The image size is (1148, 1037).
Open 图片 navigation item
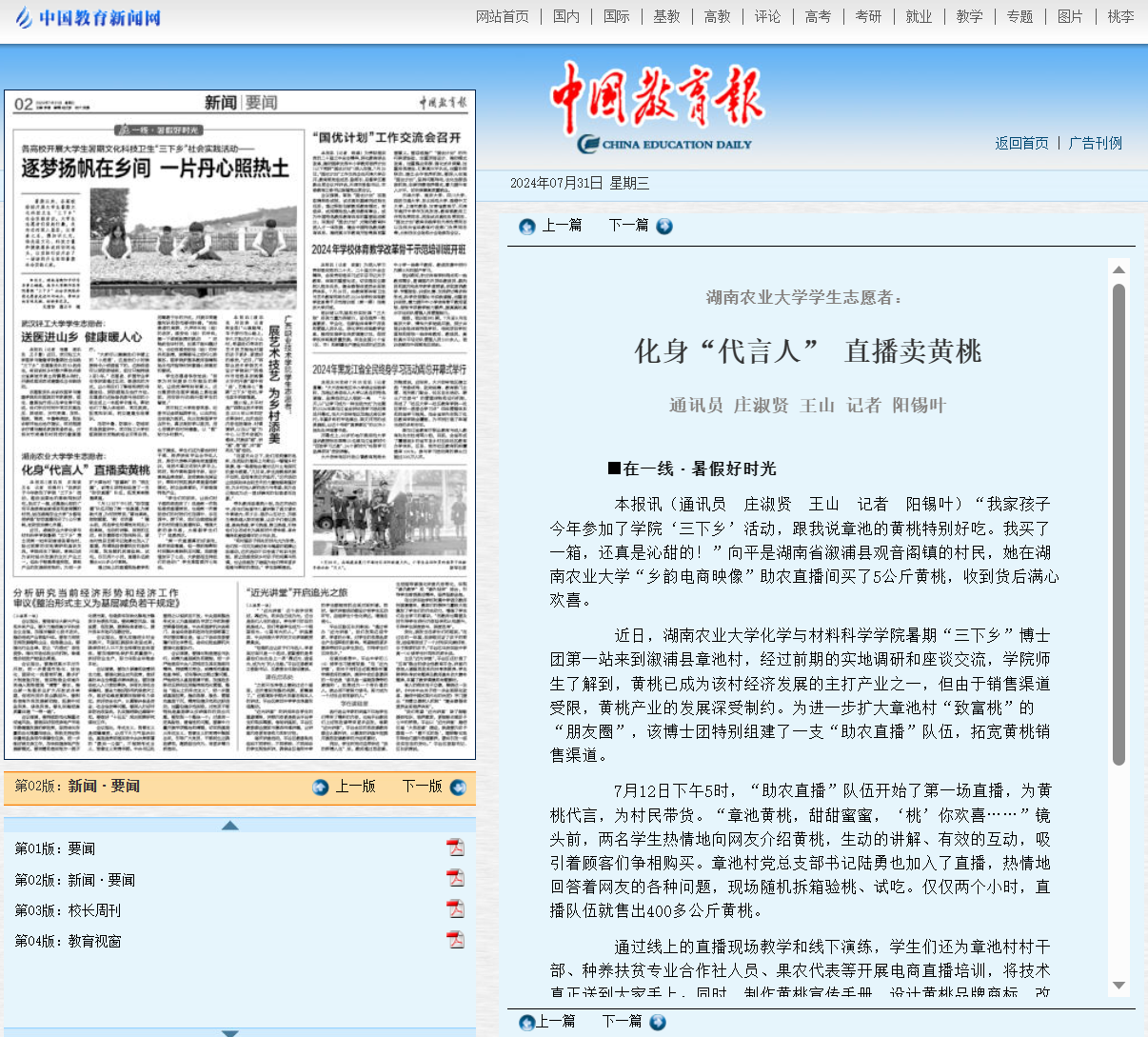tap(1071, 16)
